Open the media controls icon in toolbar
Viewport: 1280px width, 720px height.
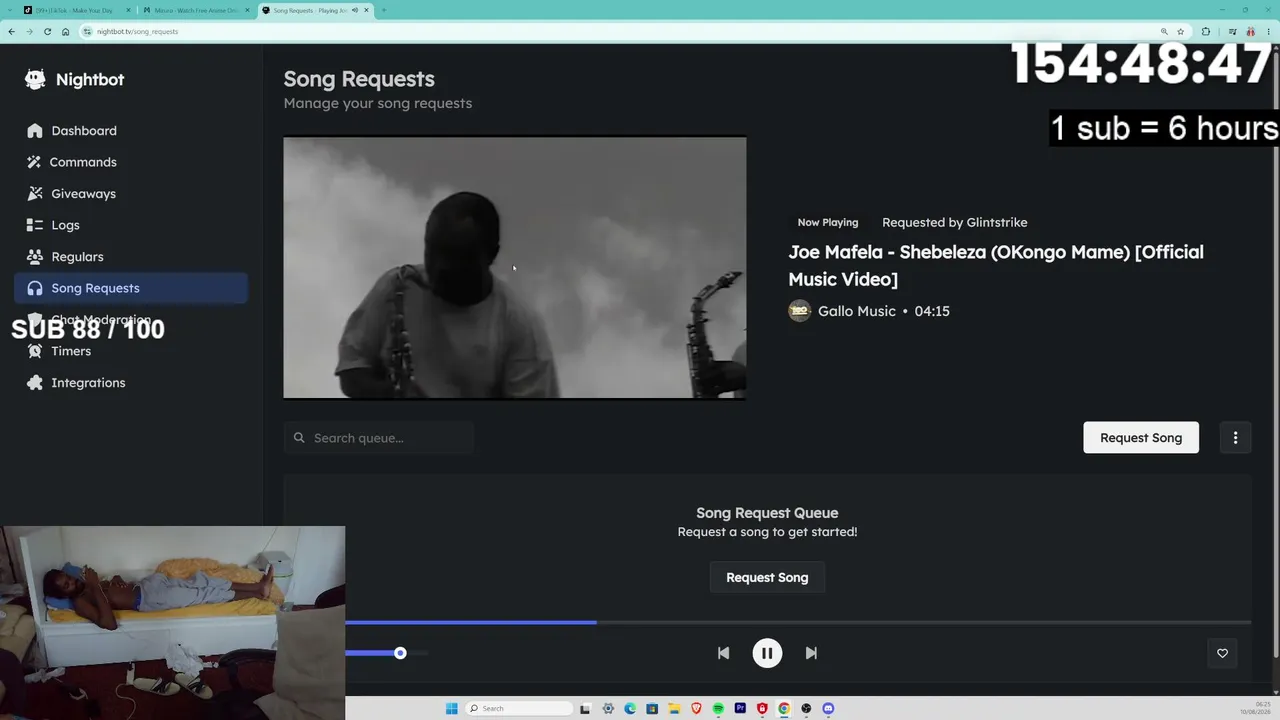1231,32
